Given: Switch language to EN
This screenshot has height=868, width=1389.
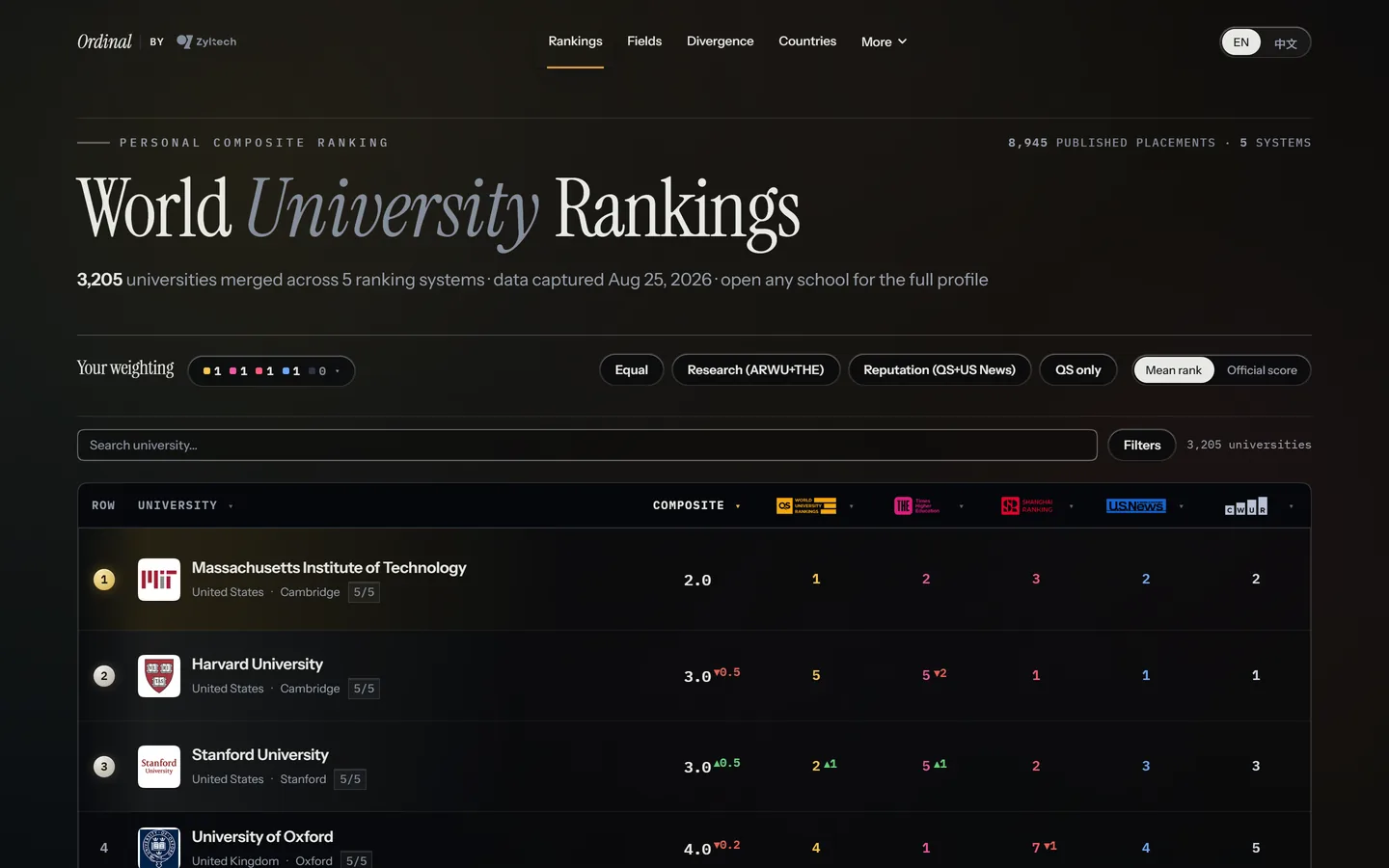Looking at the screenshot, I should (1241, 42).
